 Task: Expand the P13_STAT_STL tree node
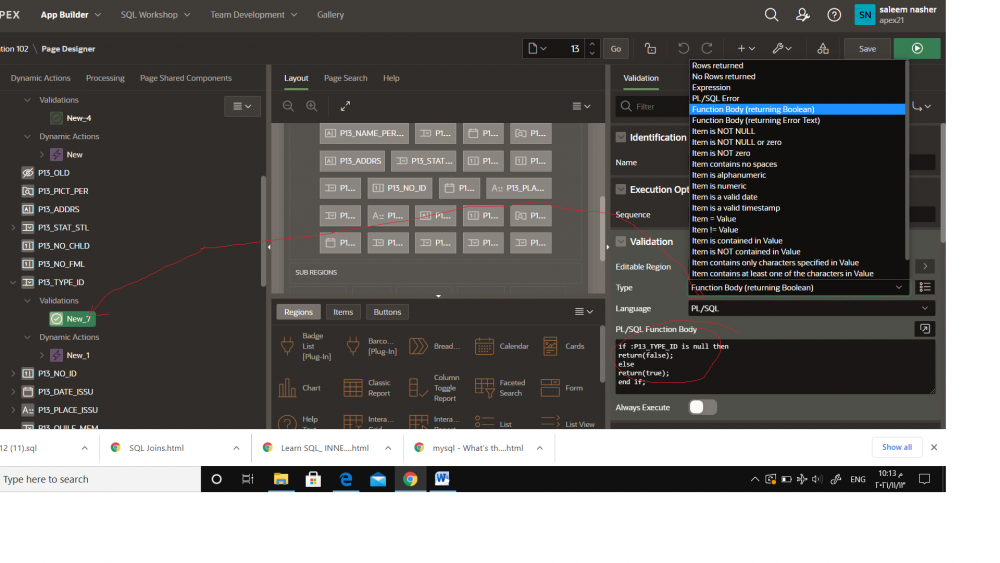(x=13, y=228)
